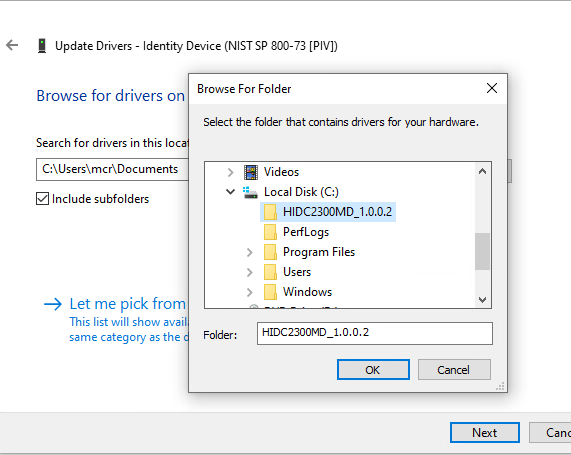571x455 pixels.
Task: Expand the Videos tree node
Action: (x=230, y=172)
